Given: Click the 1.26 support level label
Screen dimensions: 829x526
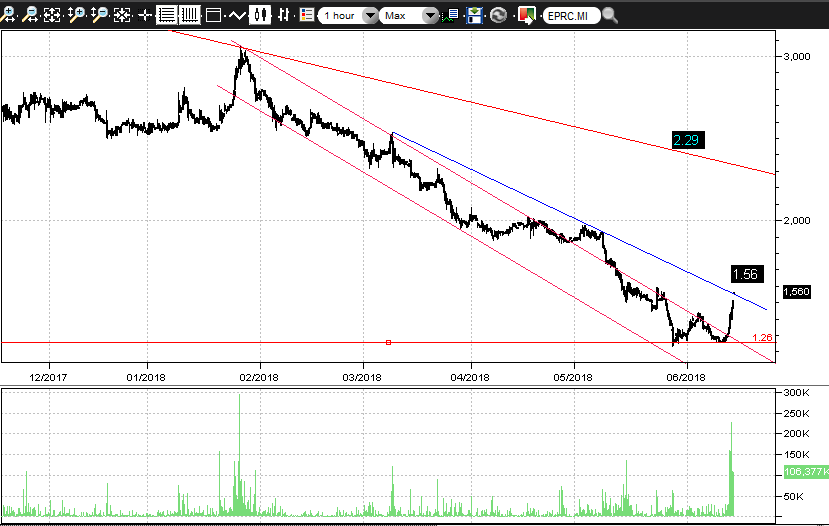Looking at the screenshot, I should pyautogui.click(x=762, y=337).
